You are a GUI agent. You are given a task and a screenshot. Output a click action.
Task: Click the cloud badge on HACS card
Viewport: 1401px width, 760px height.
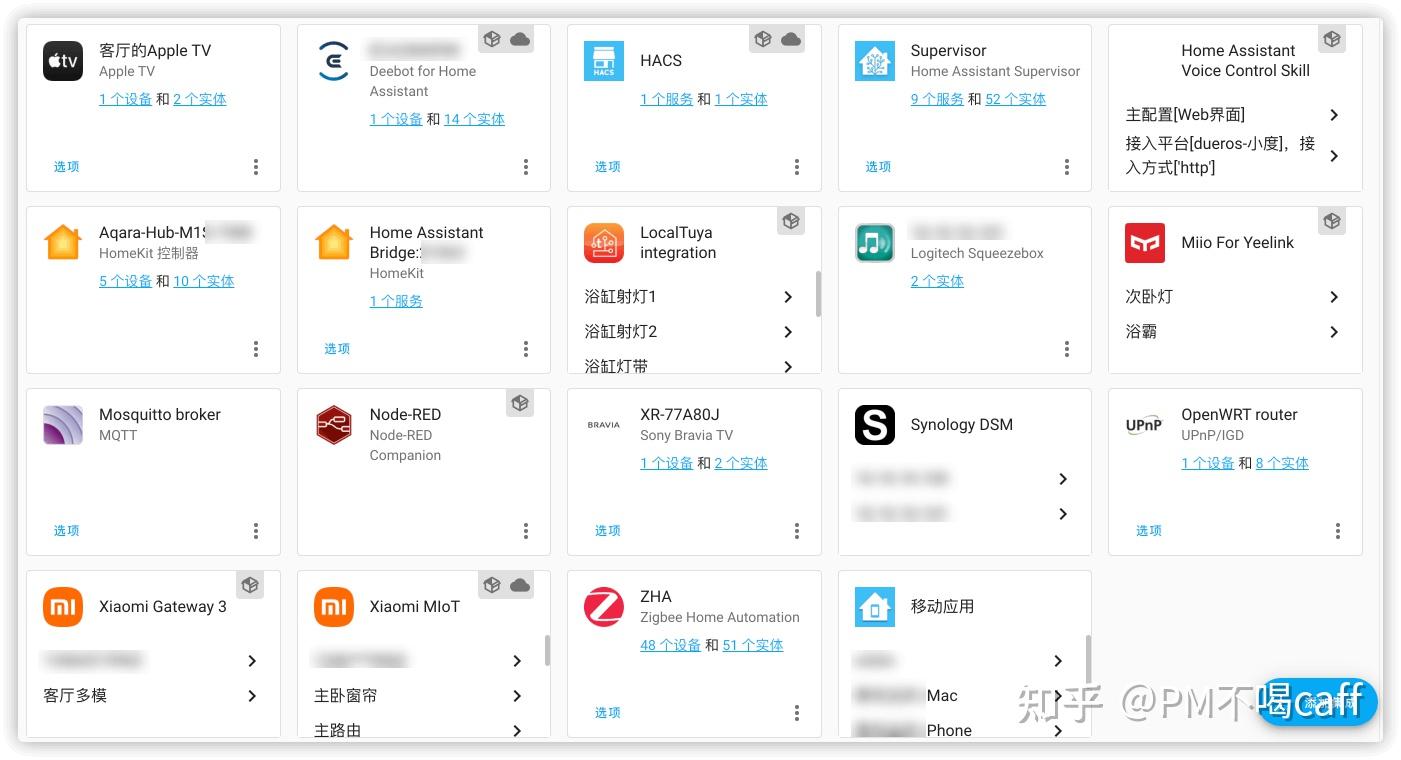coord(791,40)
